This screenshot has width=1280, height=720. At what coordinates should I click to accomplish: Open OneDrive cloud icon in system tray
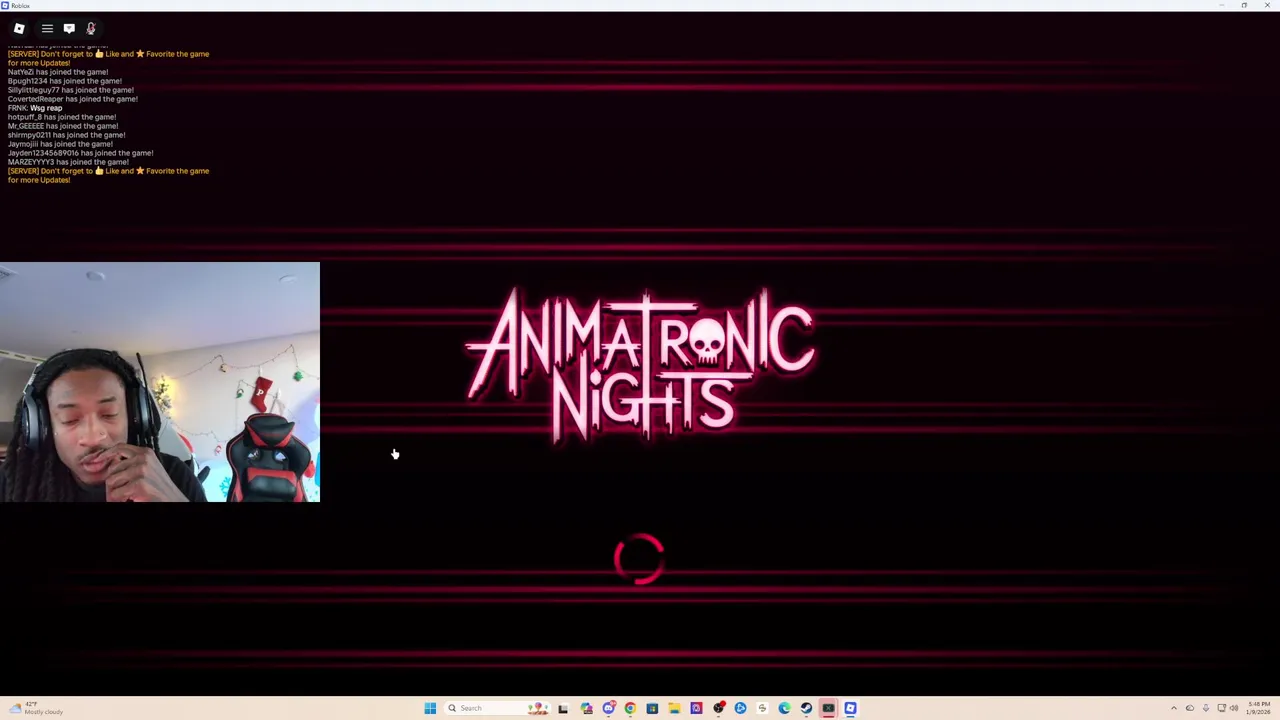(x=1190, y=708)
